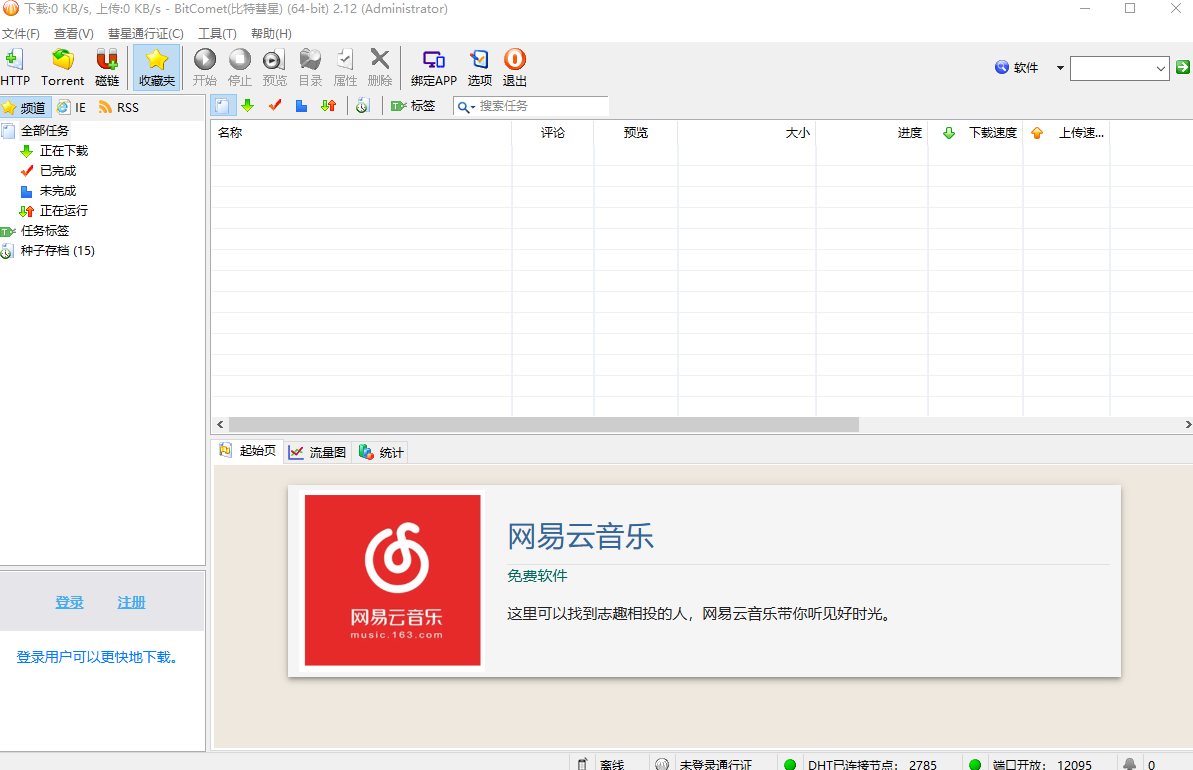Switch to the IE tab in sidebar
Viewport: 1193px width, 770px height.
[72, 107]
